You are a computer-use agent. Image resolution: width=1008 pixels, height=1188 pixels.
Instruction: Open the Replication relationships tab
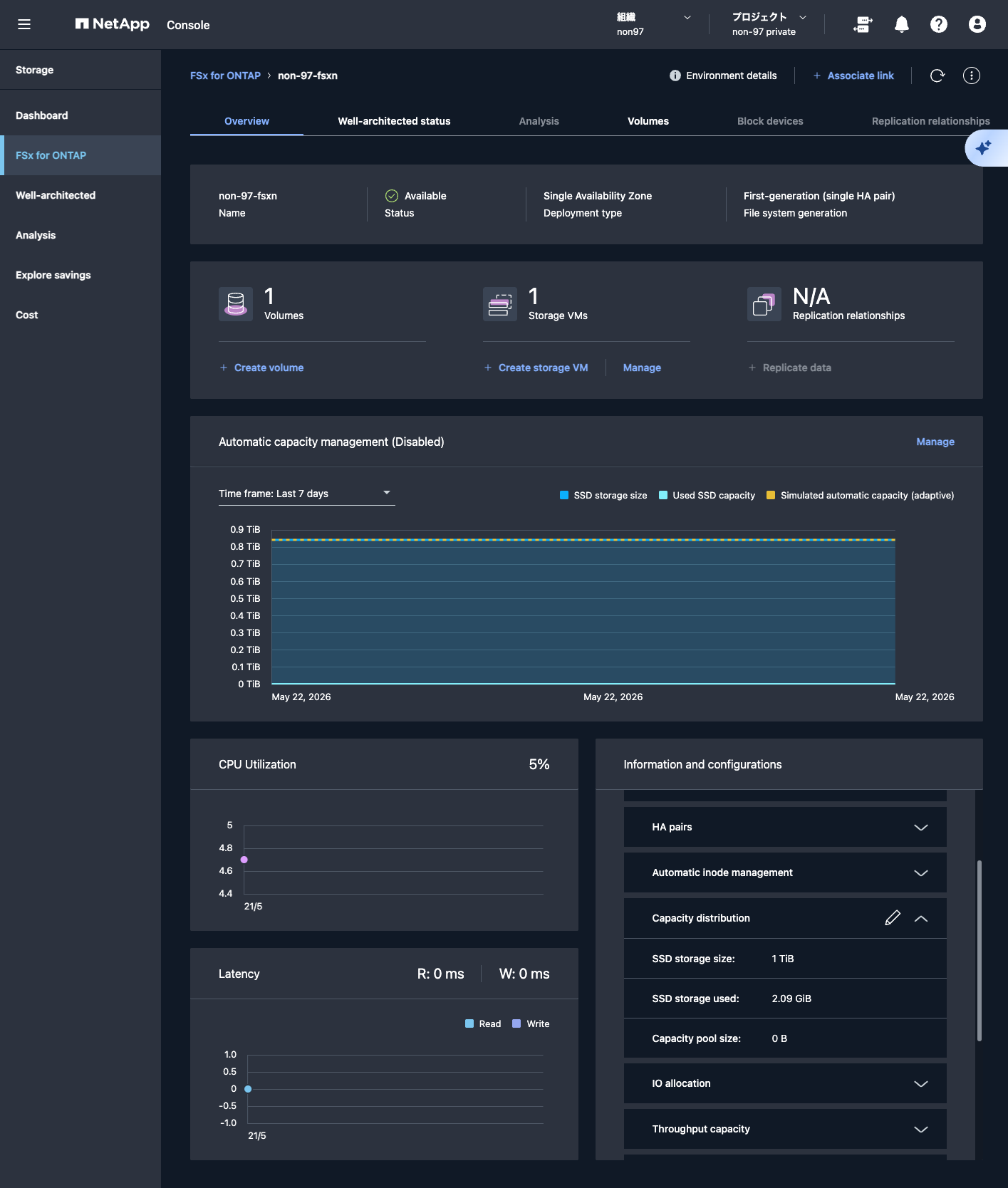coord(931,121)
